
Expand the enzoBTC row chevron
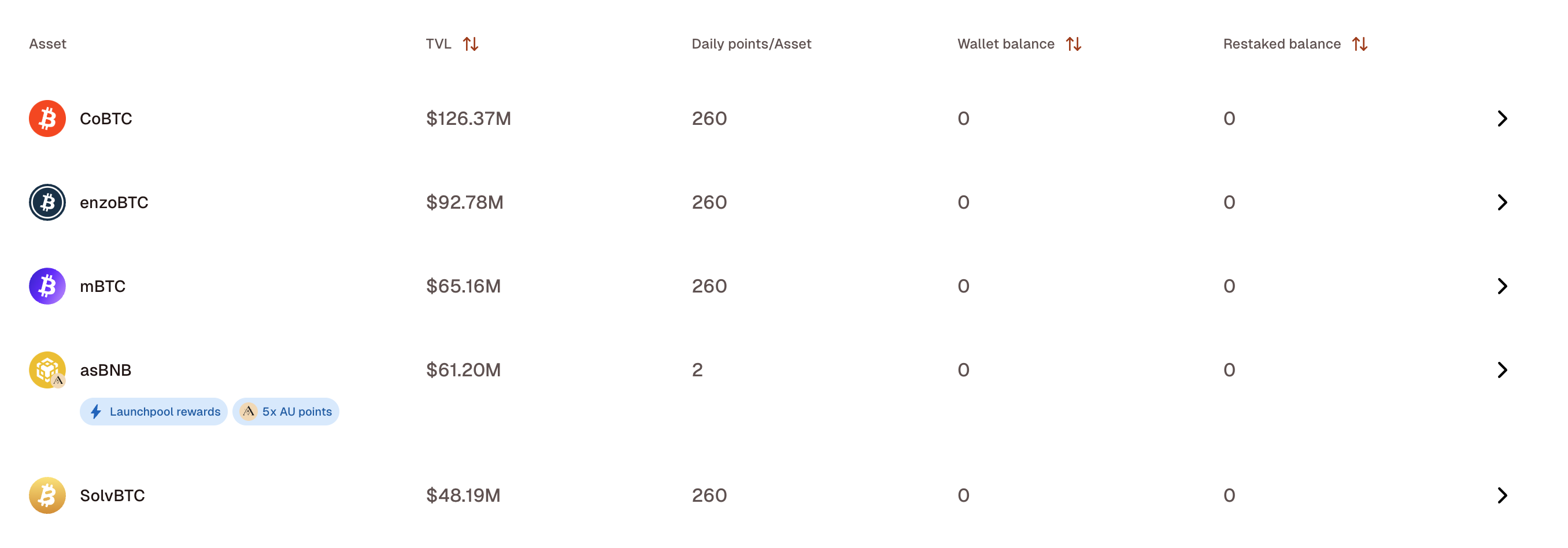point(1502,202)
